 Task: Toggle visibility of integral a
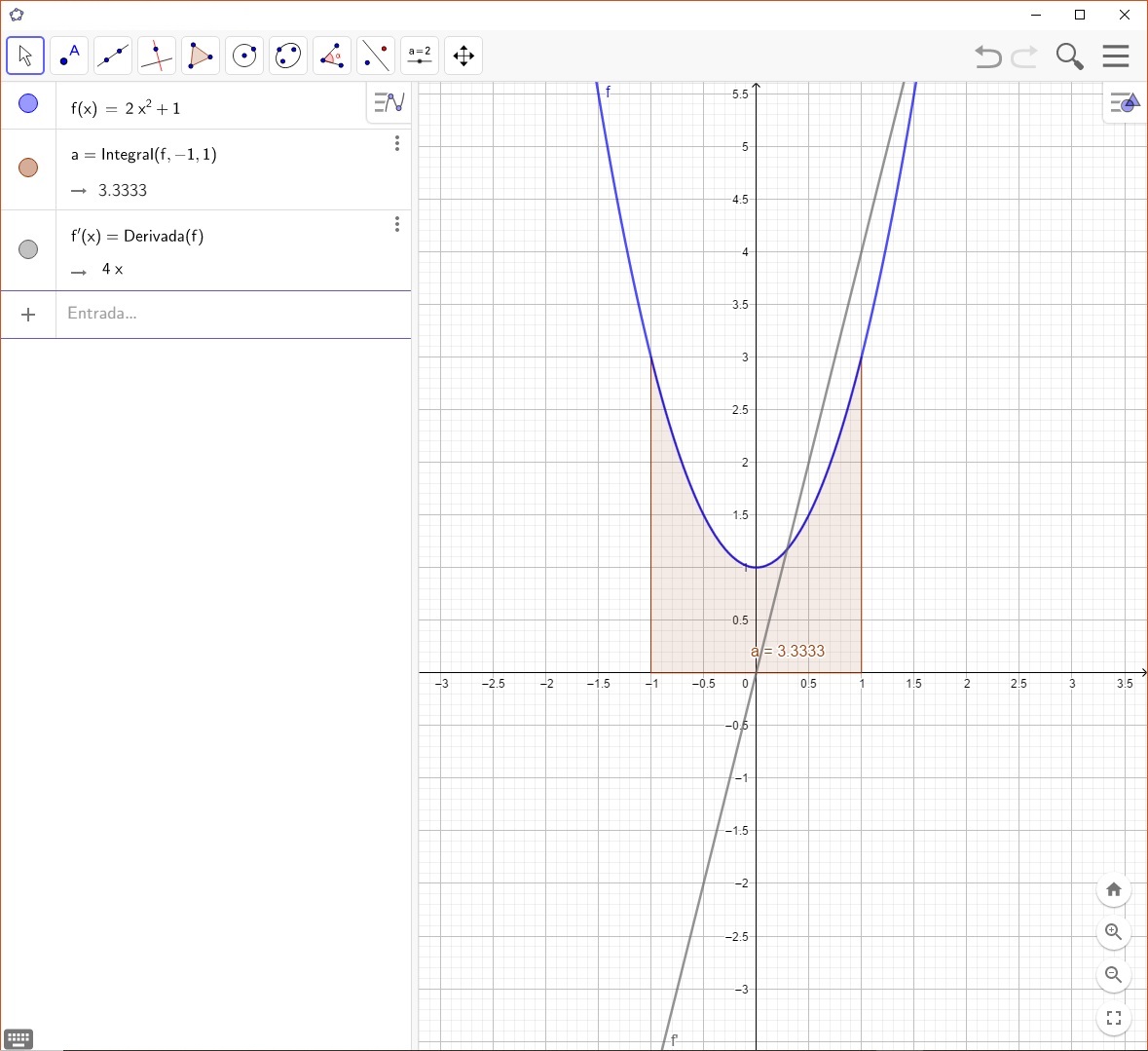[28, 168]
